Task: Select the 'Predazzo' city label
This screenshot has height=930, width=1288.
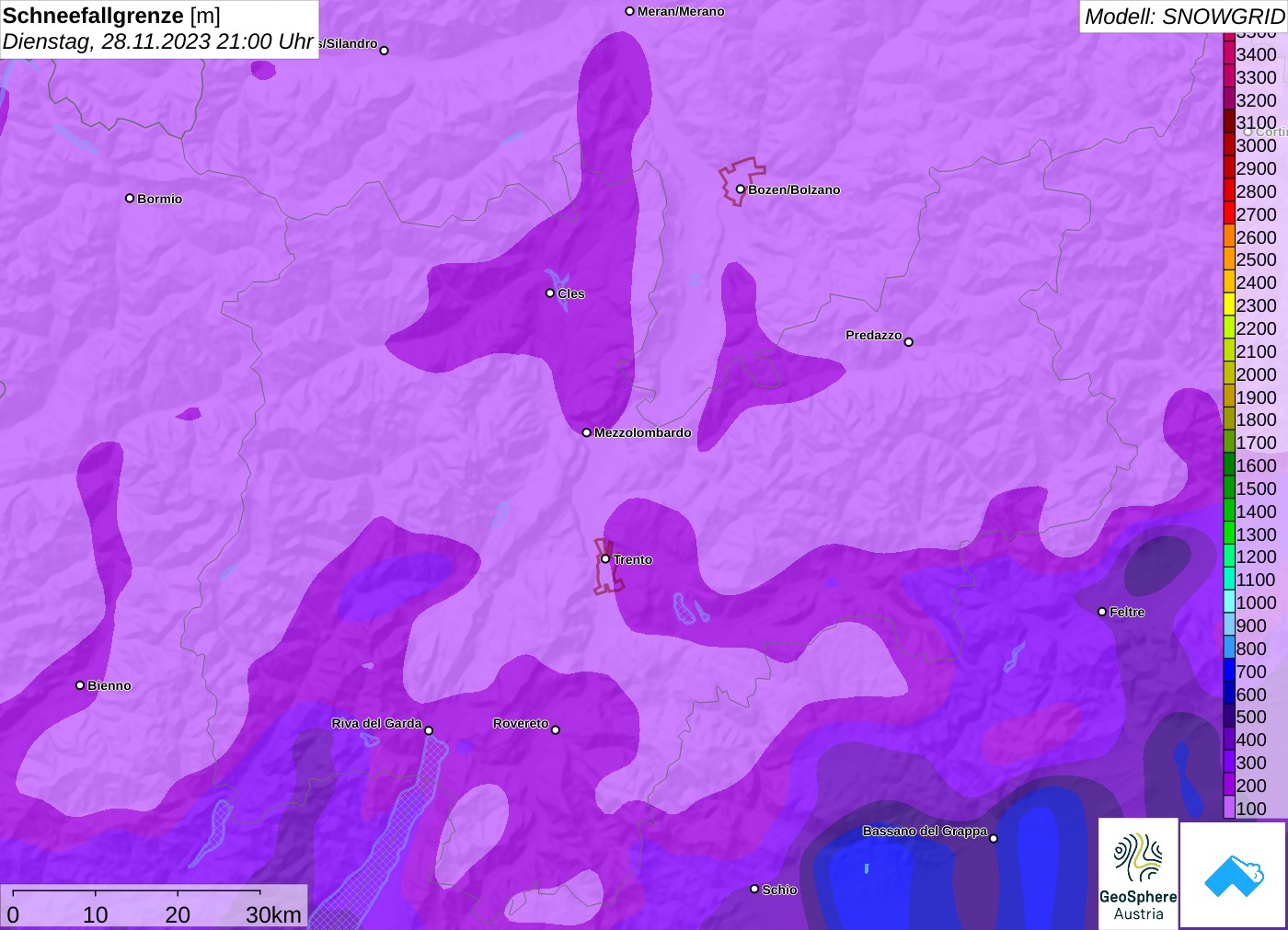Action: pos(874,335)
